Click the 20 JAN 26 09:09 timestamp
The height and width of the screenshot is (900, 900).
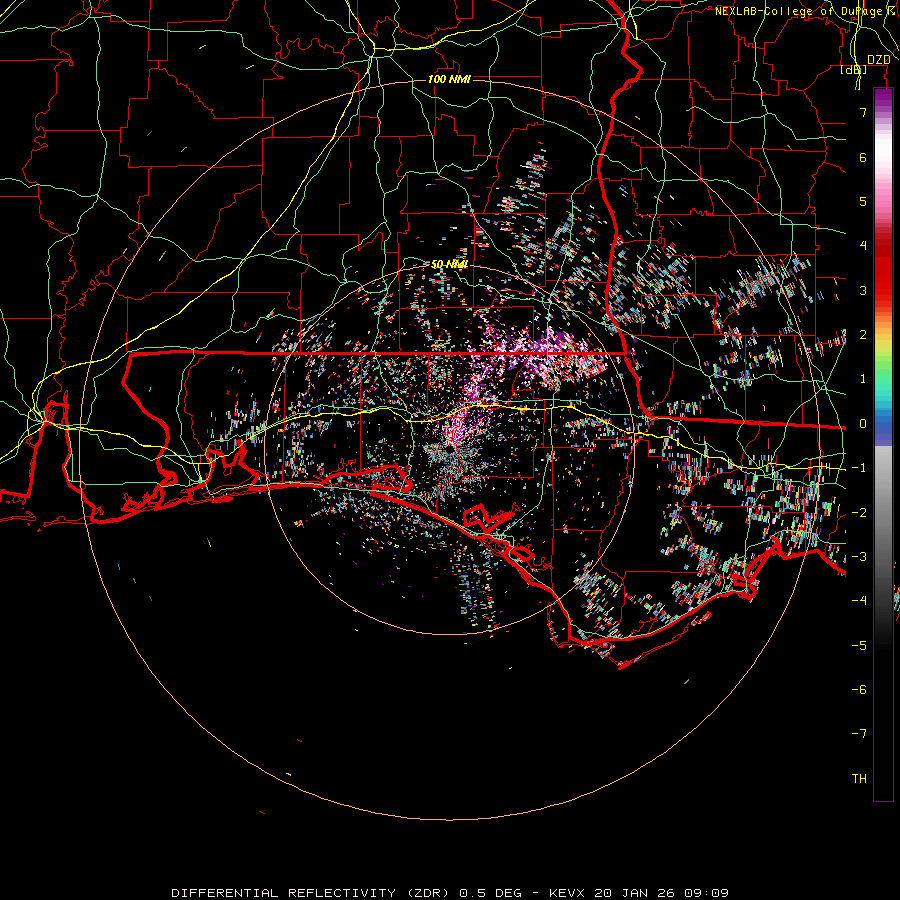662,893
